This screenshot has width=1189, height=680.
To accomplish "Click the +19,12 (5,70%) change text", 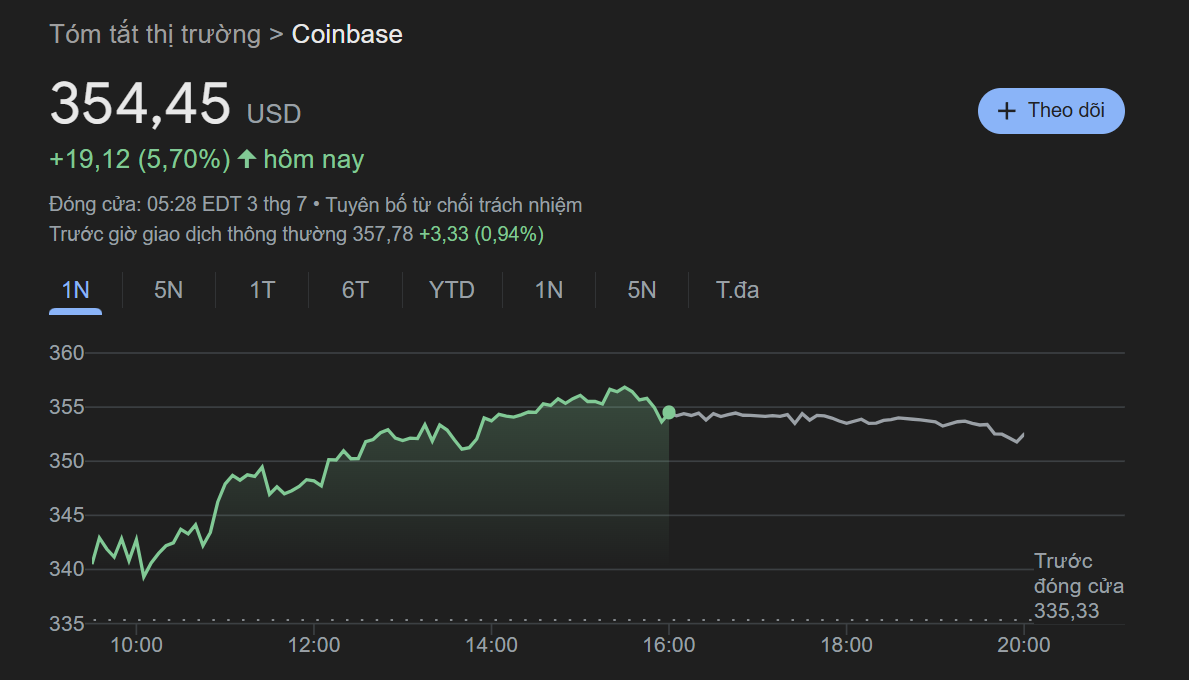I will [140, 159].
